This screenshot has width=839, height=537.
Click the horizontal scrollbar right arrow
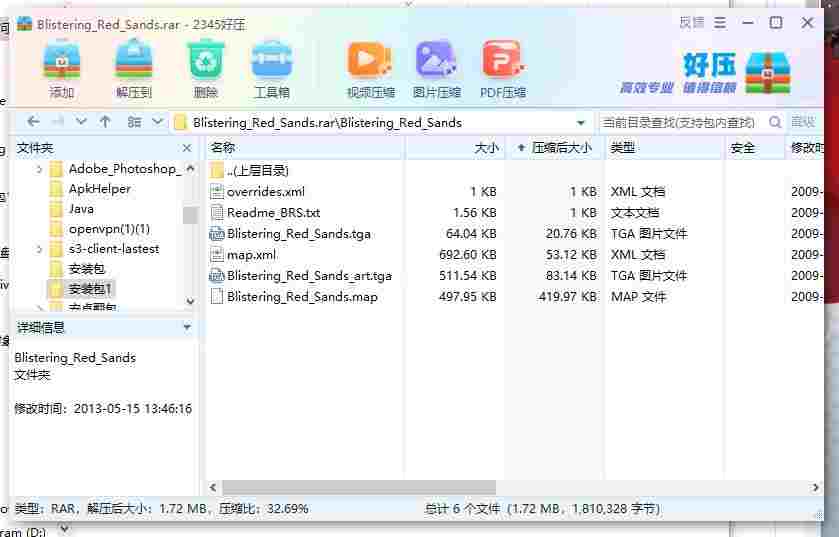815,487
